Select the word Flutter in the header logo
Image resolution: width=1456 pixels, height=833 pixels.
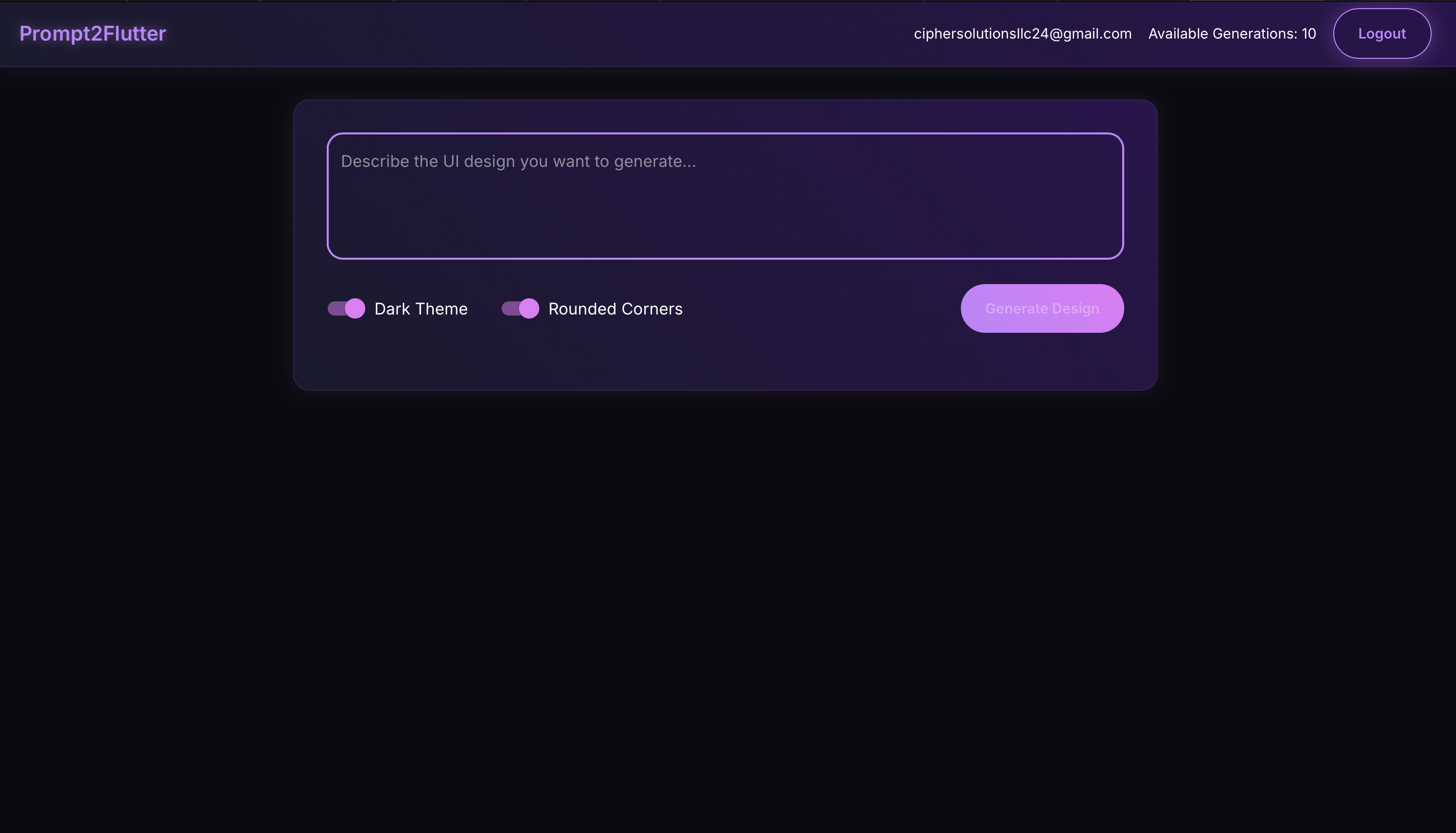click(134, 33)
